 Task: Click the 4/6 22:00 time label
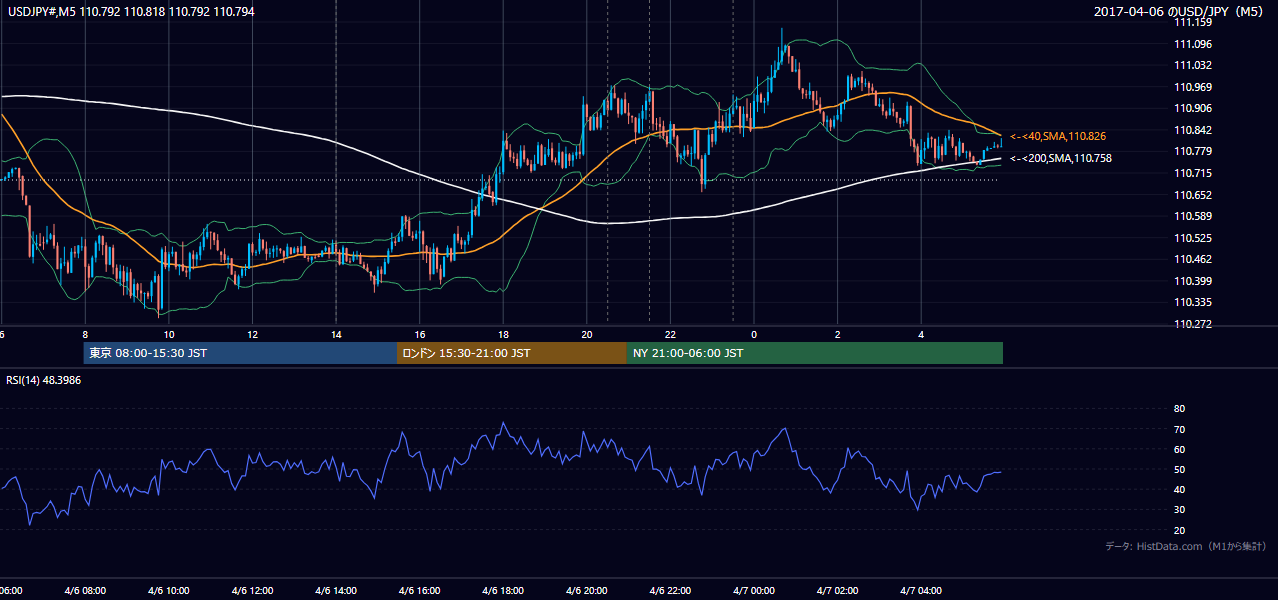pyautogui.click(x=670, y=591)
